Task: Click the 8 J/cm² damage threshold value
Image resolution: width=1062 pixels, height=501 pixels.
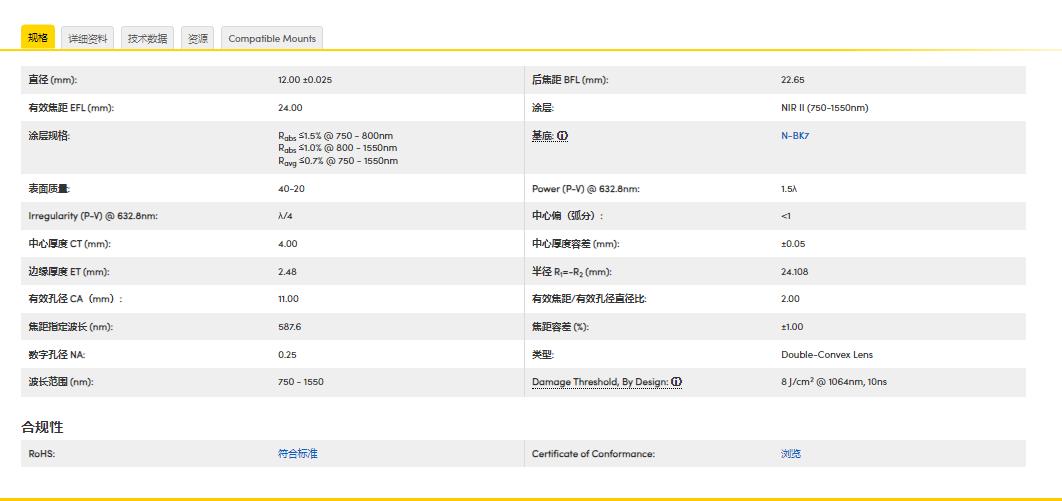Action: [x=833, y=382]
